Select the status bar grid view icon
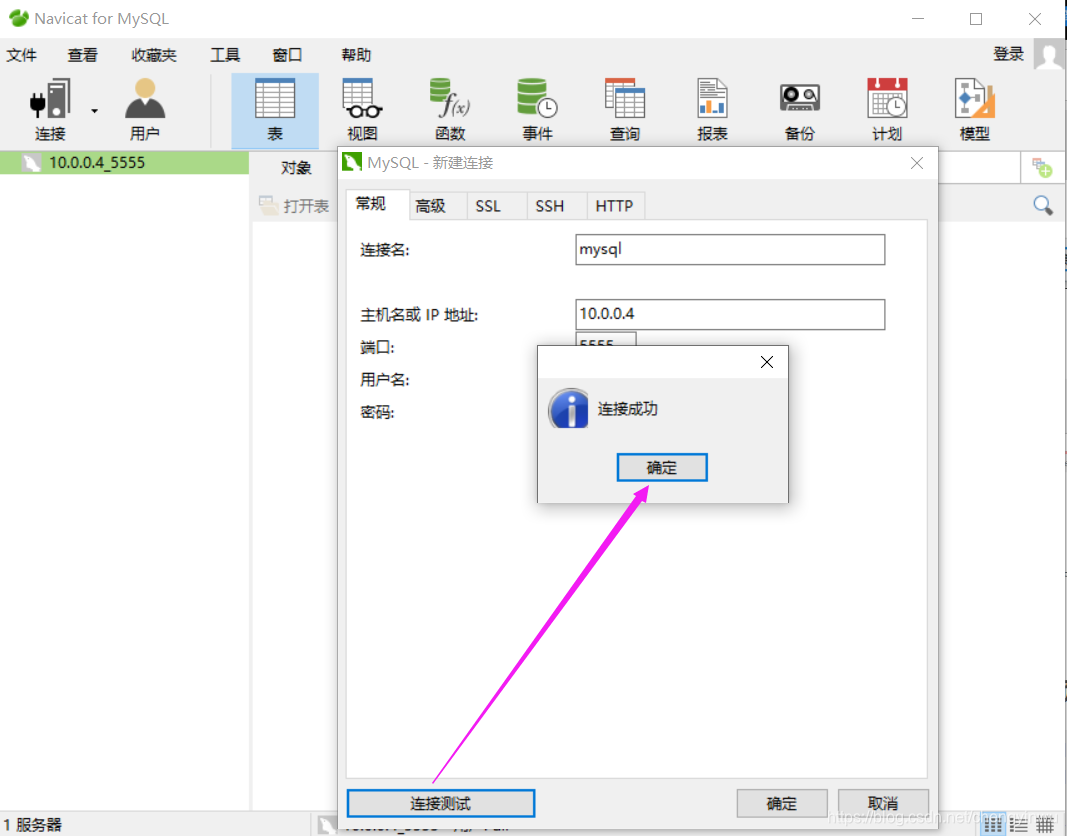This screenshot has height=836, width=1067. [x=1045, y=825]
